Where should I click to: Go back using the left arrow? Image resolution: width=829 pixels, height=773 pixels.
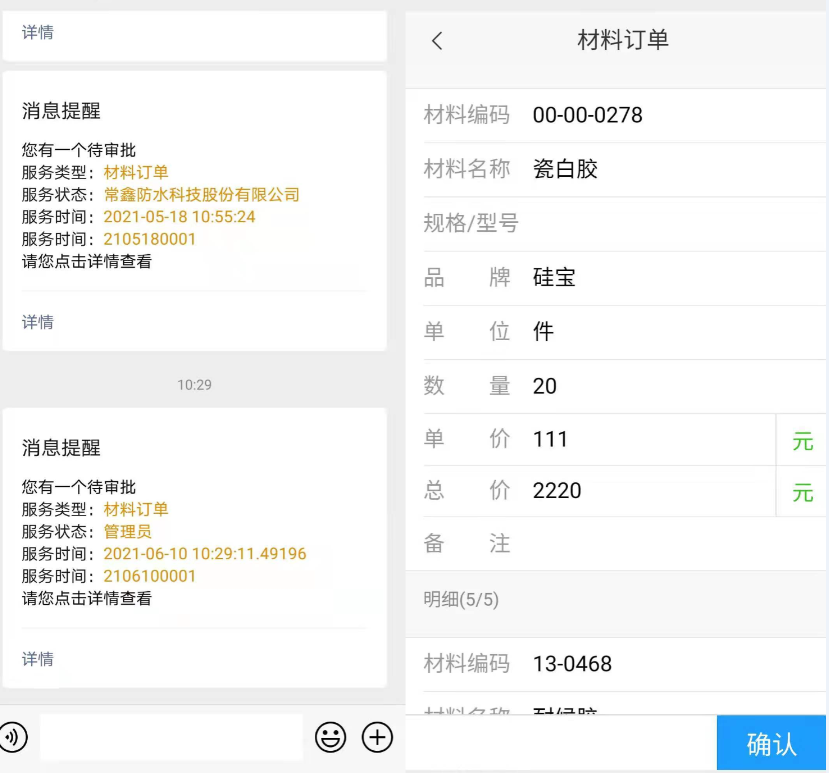click(437, 41)
